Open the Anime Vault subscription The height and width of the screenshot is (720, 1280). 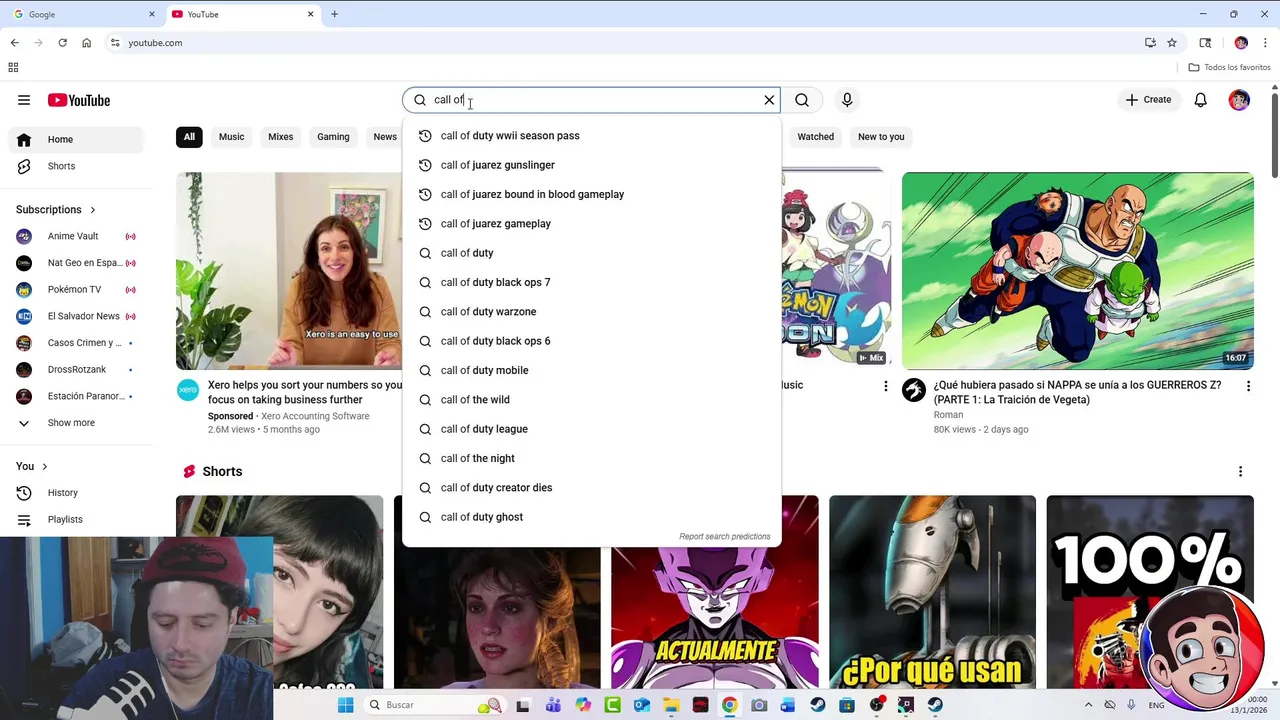76,236
